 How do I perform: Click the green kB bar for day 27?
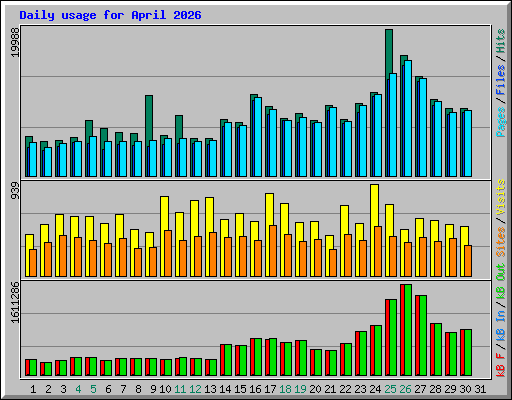(423, 336)
